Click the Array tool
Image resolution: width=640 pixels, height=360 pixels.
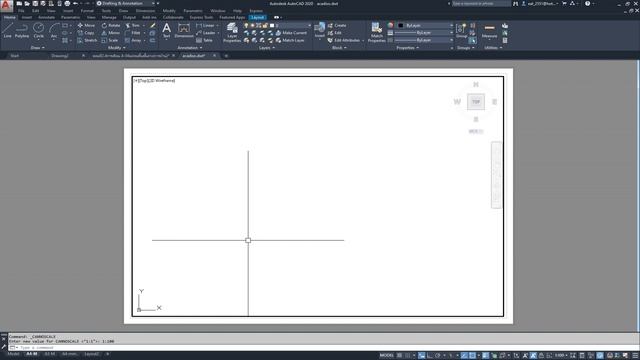133,40
